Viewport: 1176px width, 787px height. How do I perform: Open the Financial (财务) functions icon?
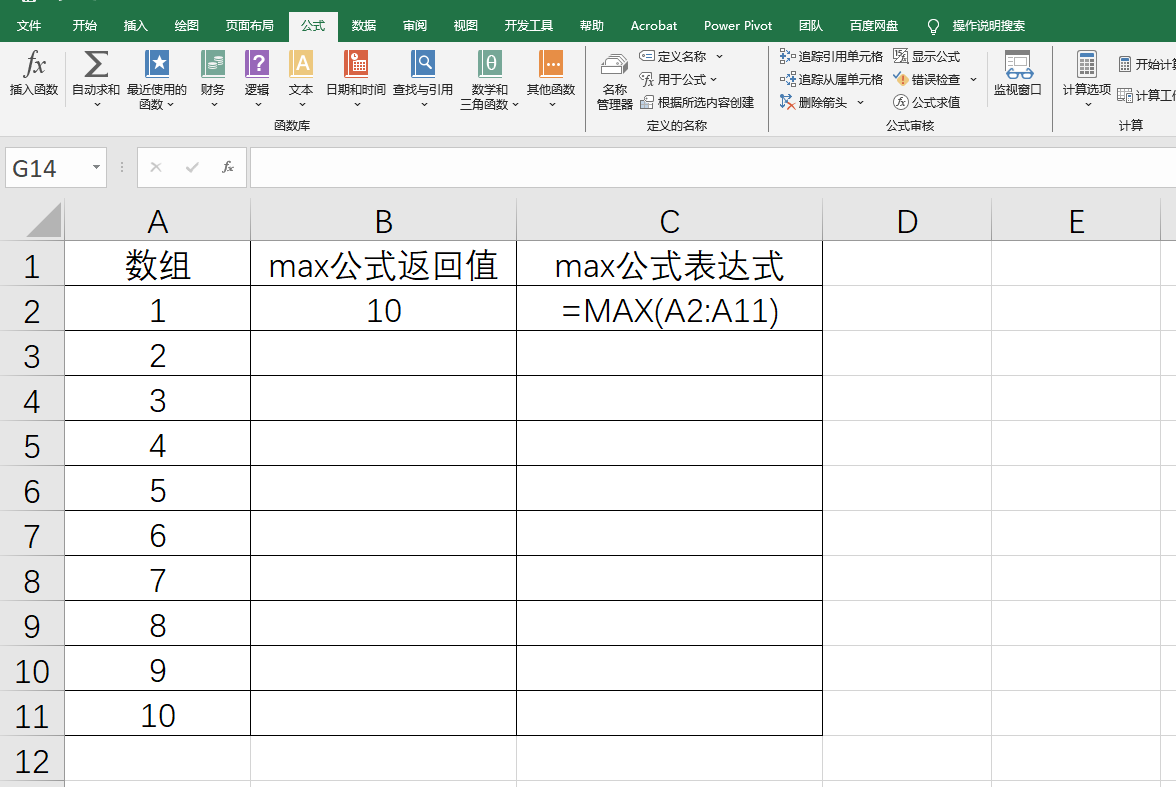point(213,65)
